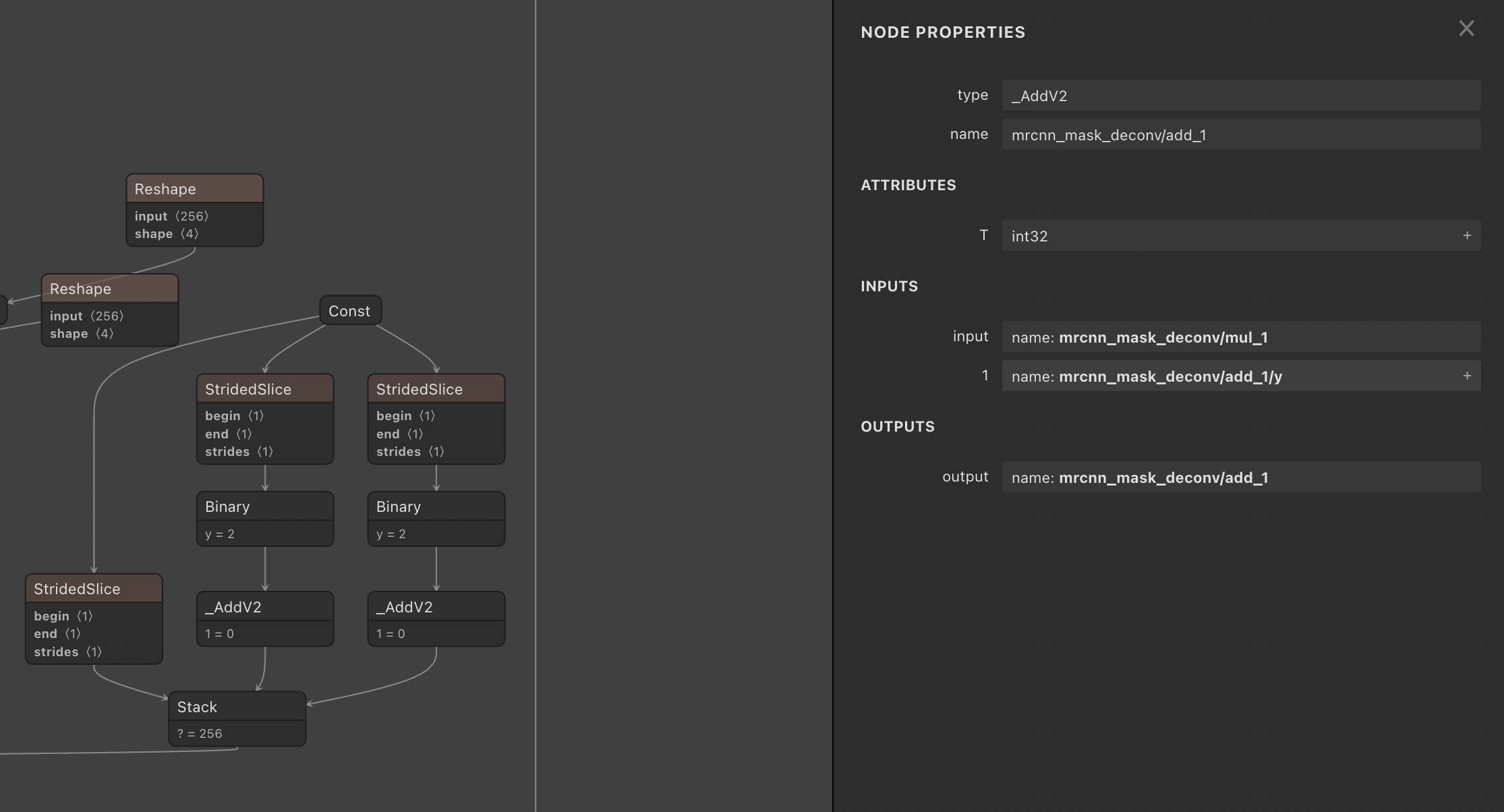Click the name field mrcnn_mask_deconv/add_1
This screenshot has height=812, width=1504.
coord(1242,134)
